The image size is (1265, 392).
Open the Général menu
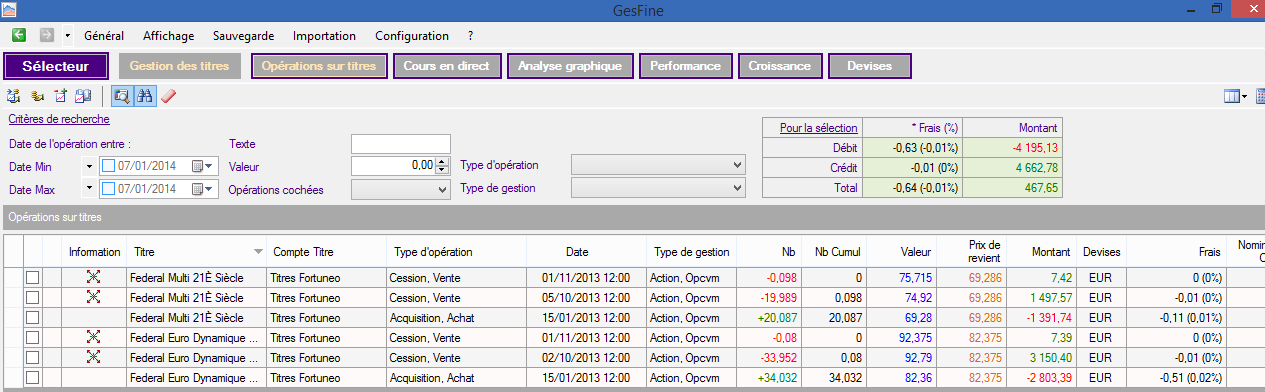point(104,35)
